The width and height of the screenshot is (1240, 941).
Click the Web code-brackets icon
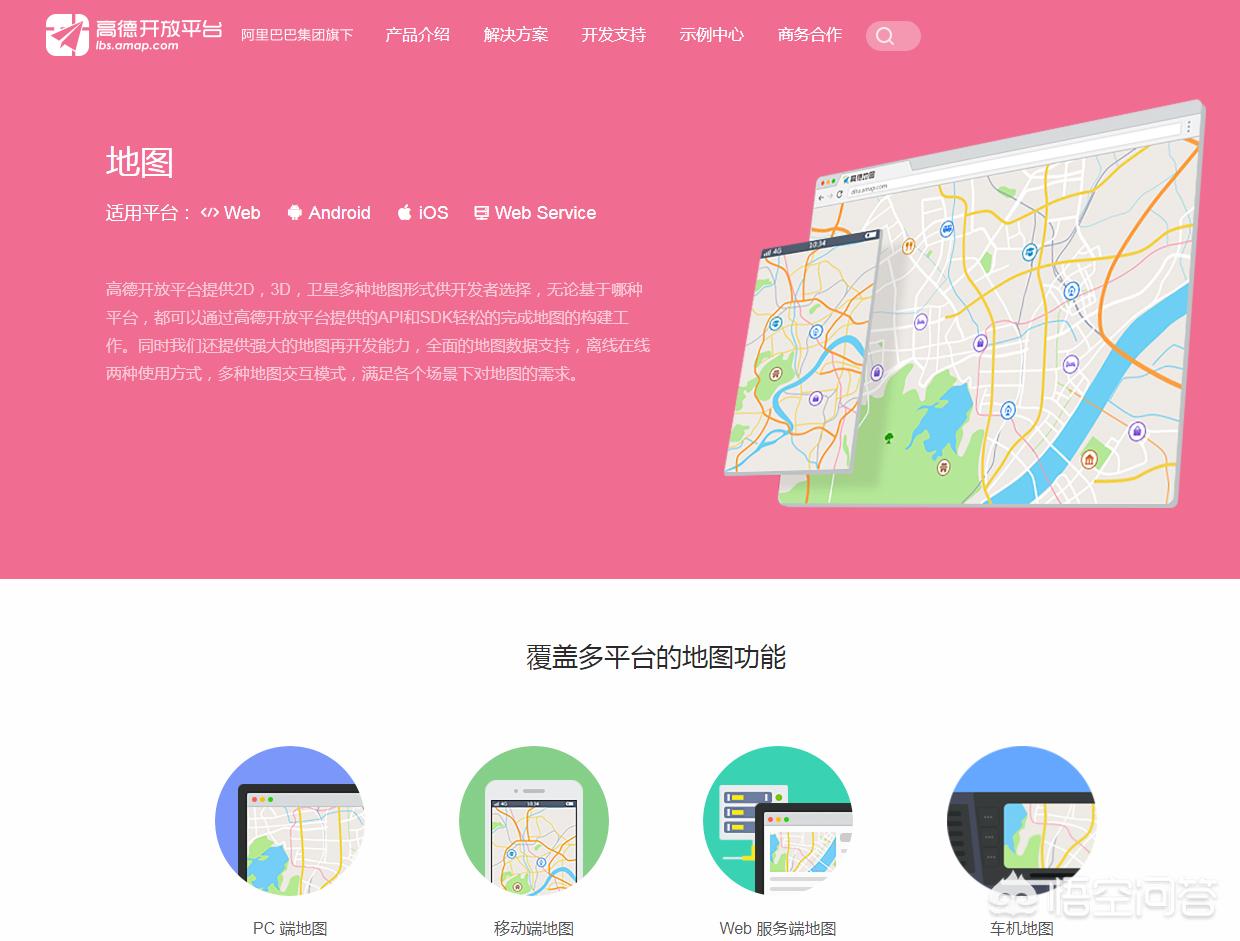[x=210, y=213]
